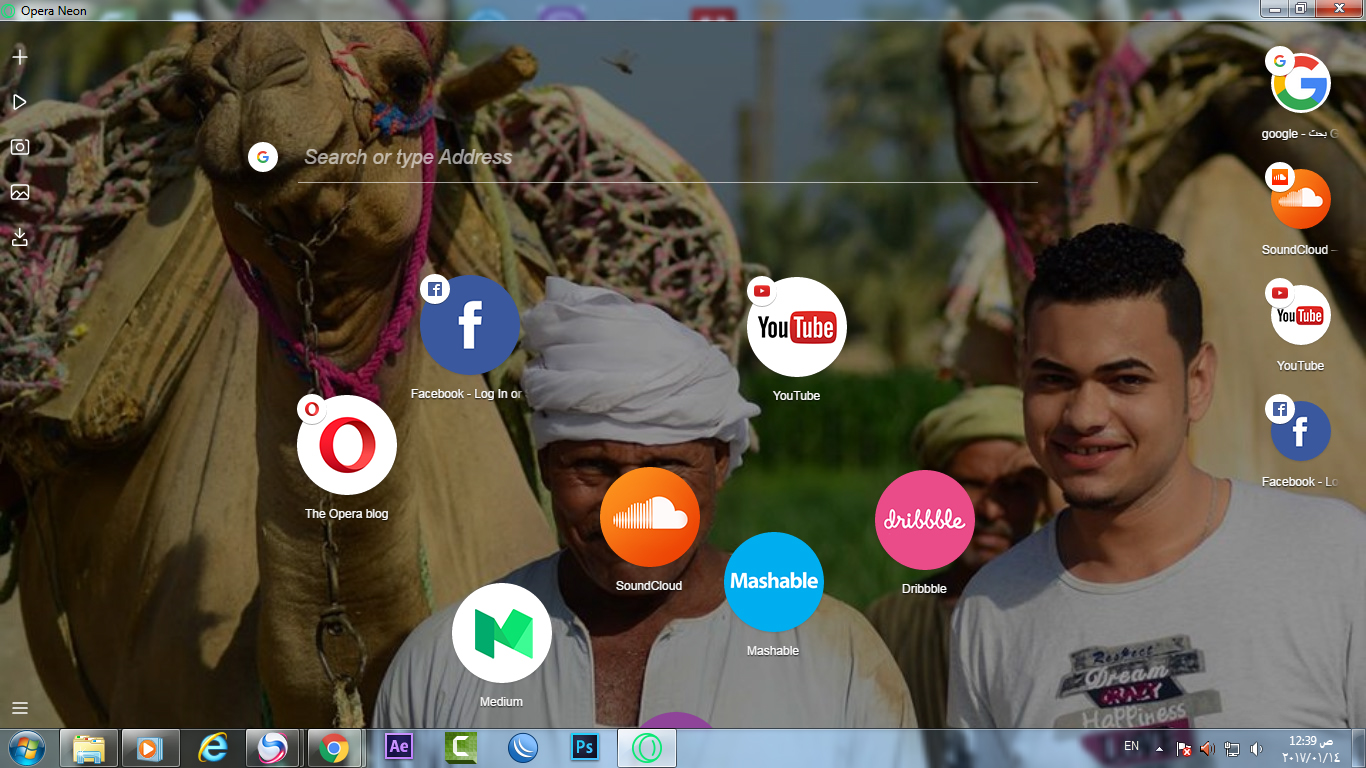The width and height of the screenshot is (1366, 768).
Task: Open the Mashable speed dial bubble
Action: tap(773, 582)
